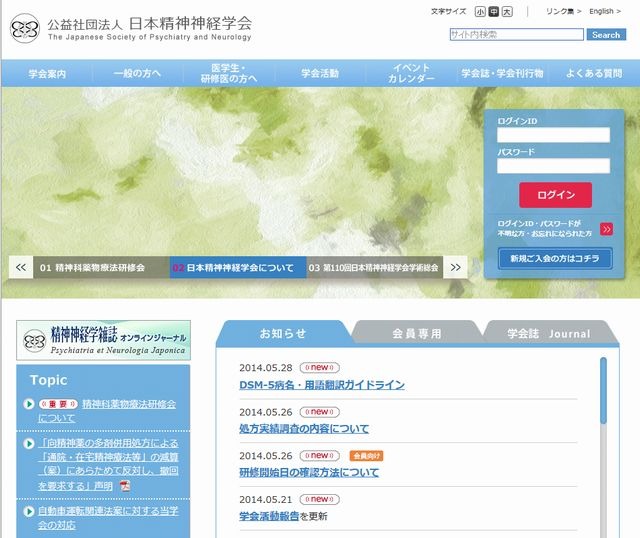Screen dimensions: 640x538
Task: Open the 学会活動 menu
Action: tap(320, 73)
